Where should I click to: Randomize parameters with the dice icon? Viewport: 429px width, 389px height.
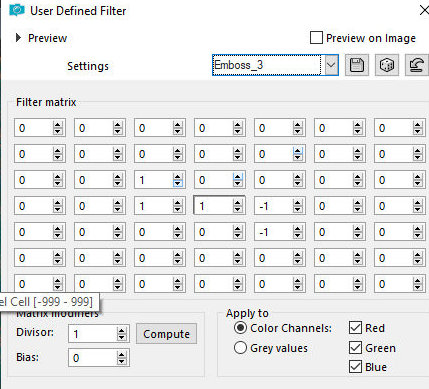pos(387,65)
